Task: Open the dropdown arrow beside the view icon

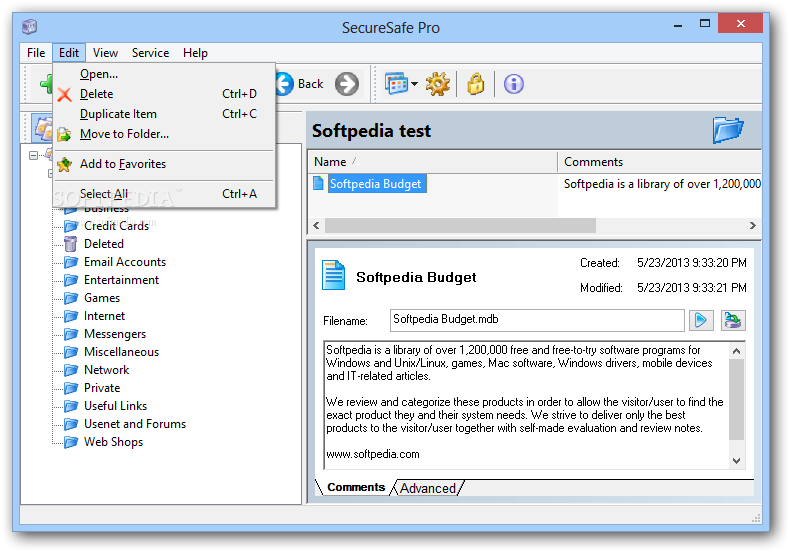Action: tap(414, 84)
